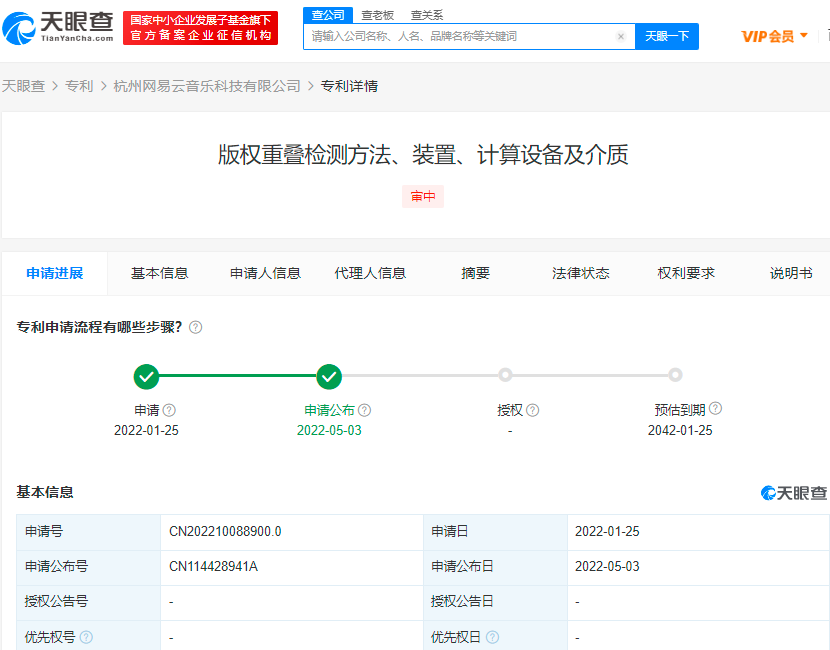The height and width of the screenshot is (650, 830).
Task: Select the 预估到期 step marker
Action: tap(675, 375)
